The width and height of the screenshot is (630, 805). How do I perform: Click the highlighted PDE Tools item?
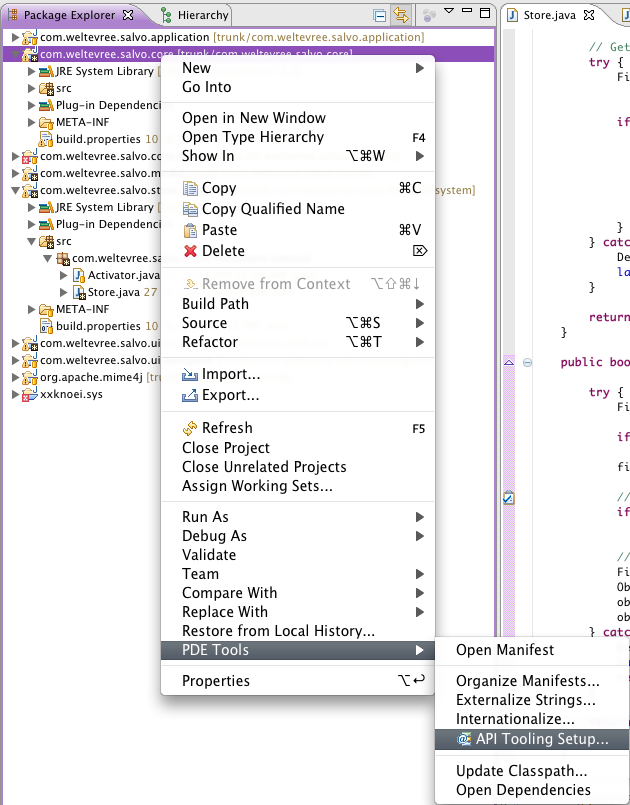point(298,650)
